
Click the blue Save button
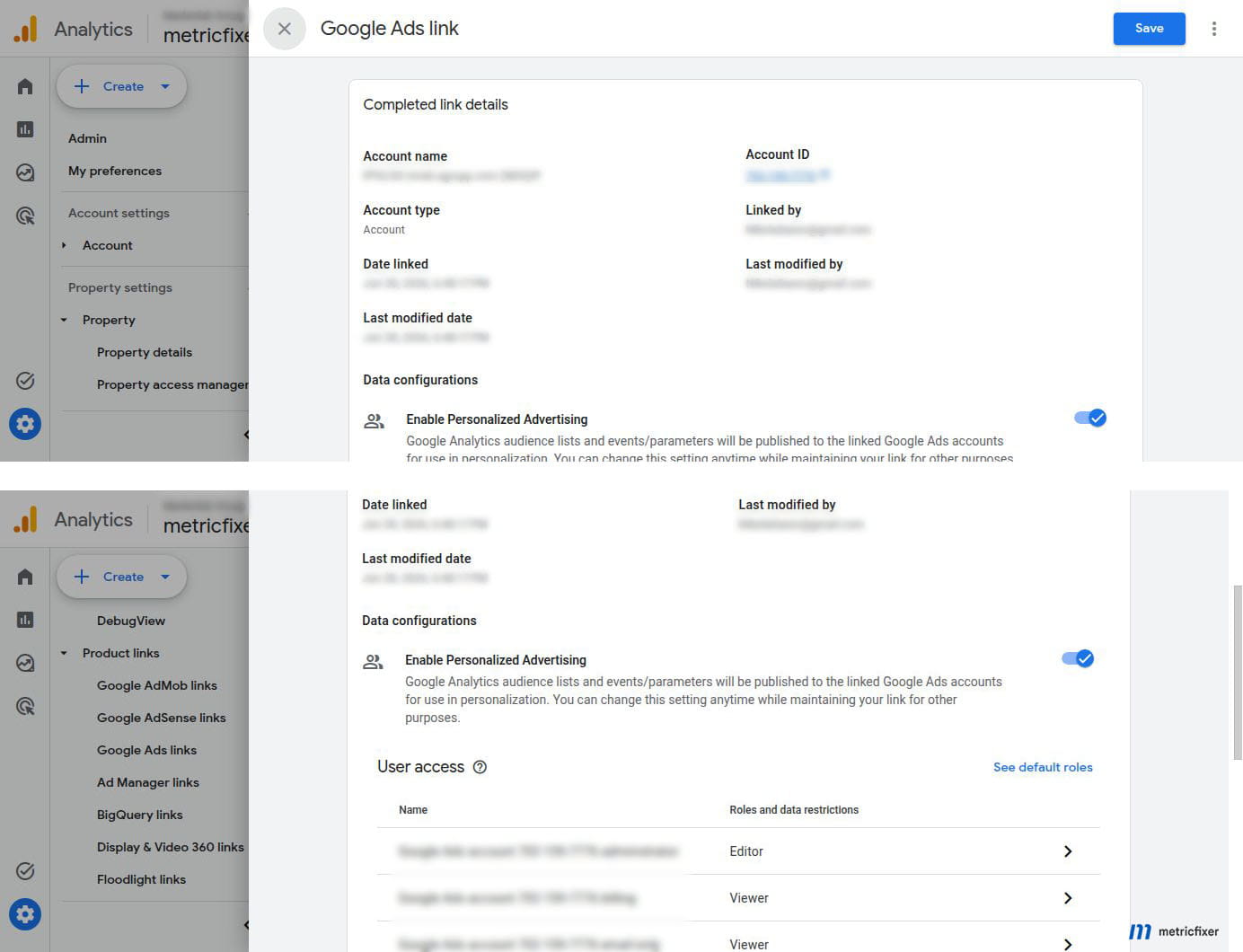(x=1150, y=29)
